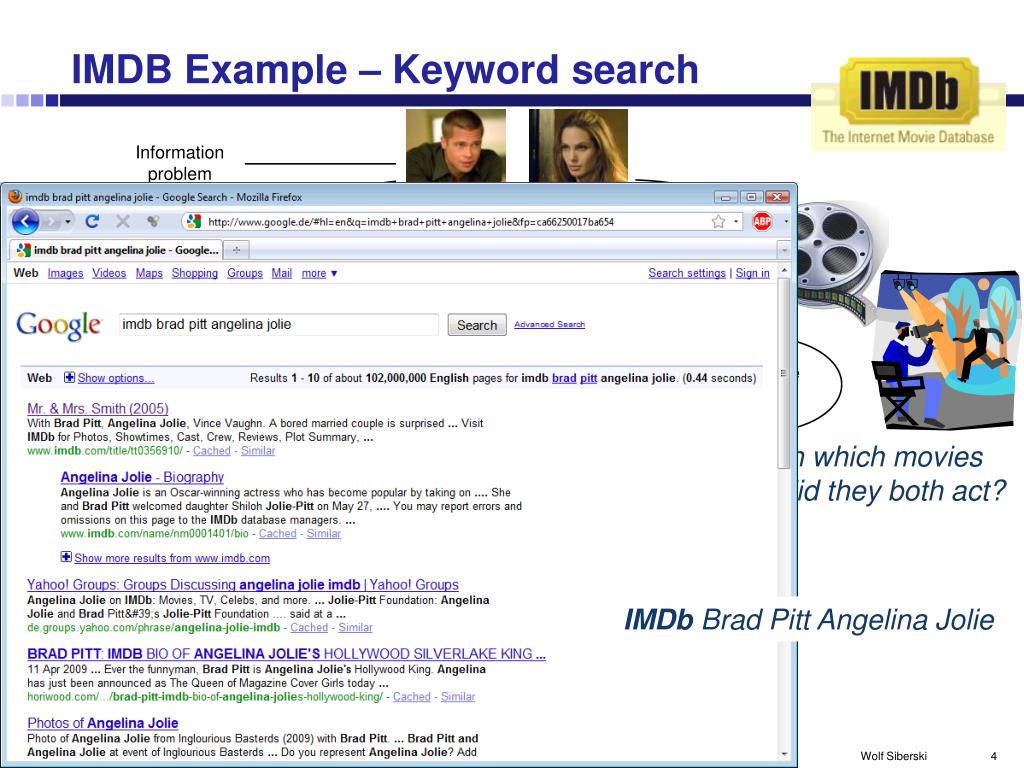Click the scrollbar down arrow
Viewport: 1024px width, 768px height.
pyautogui.click(x=784, y=754)
